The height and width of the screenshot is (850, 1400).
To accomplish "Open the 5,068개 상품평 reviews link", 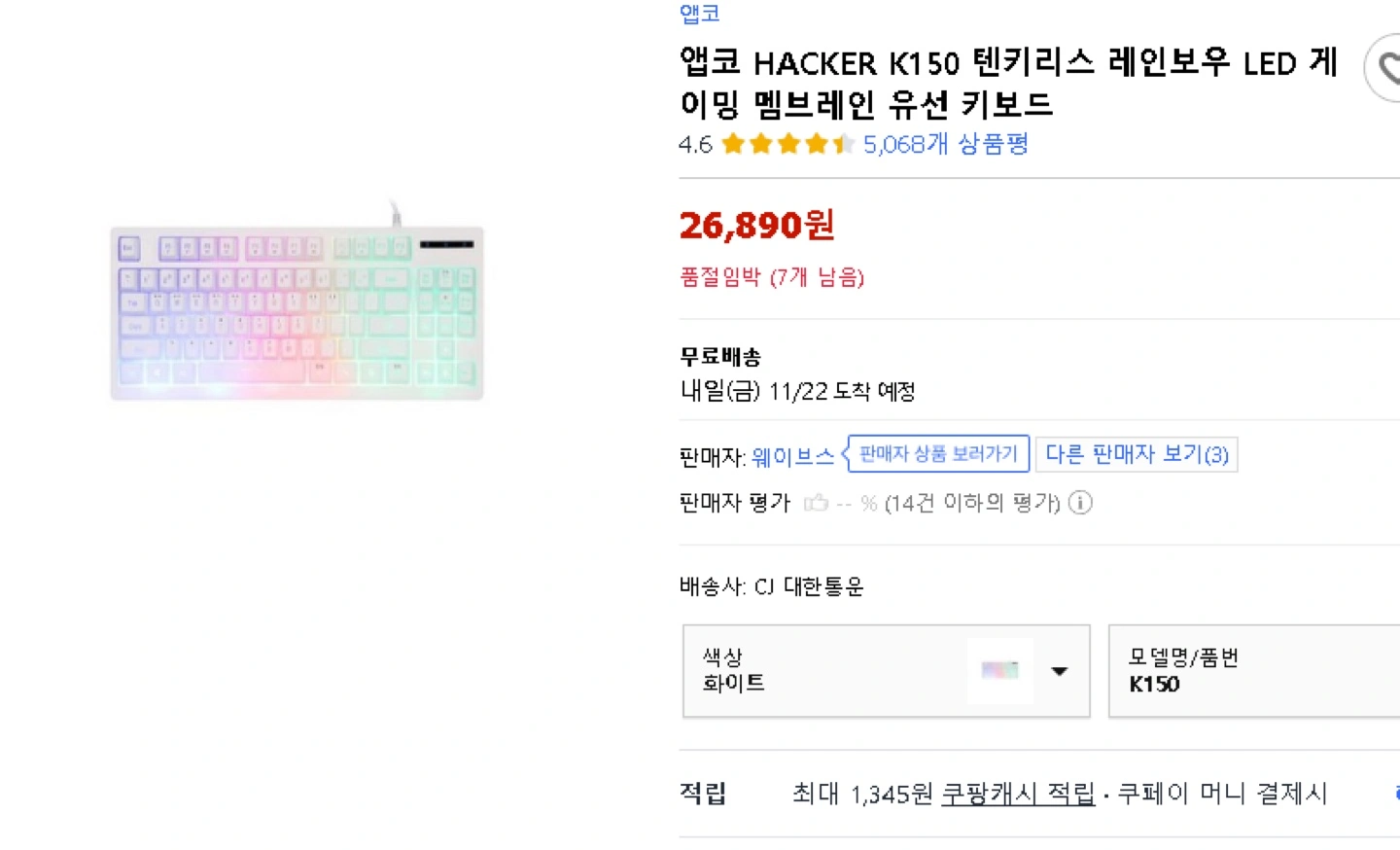I will (x=945, y=145).
